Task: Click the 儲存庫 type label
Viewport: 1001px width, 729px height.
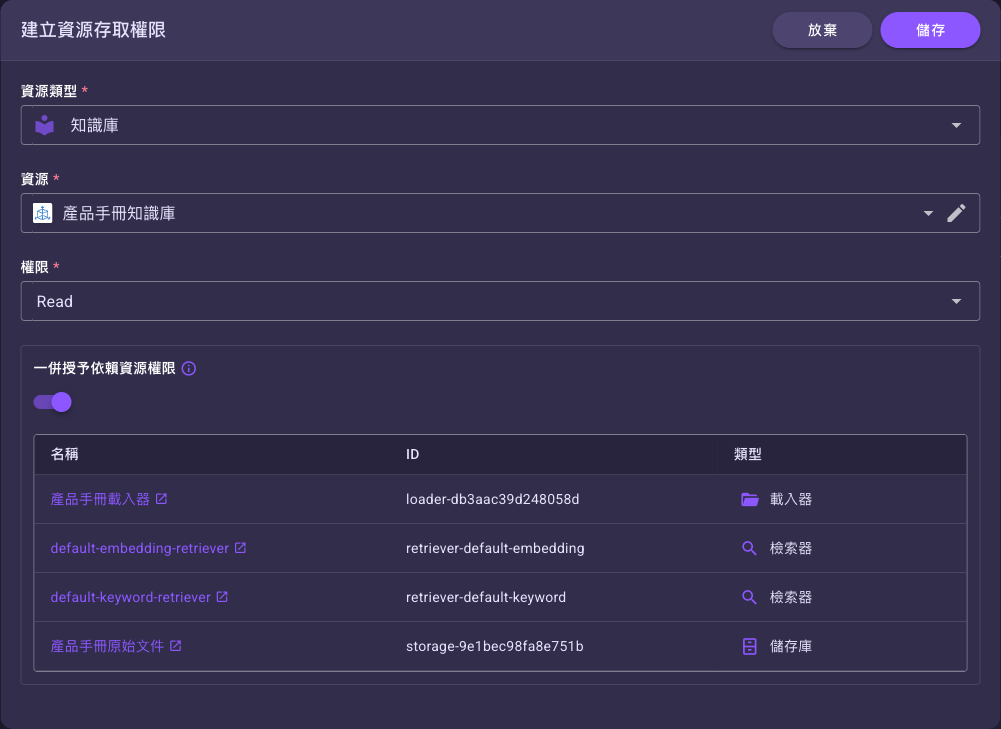Action: tap(791, 647)
